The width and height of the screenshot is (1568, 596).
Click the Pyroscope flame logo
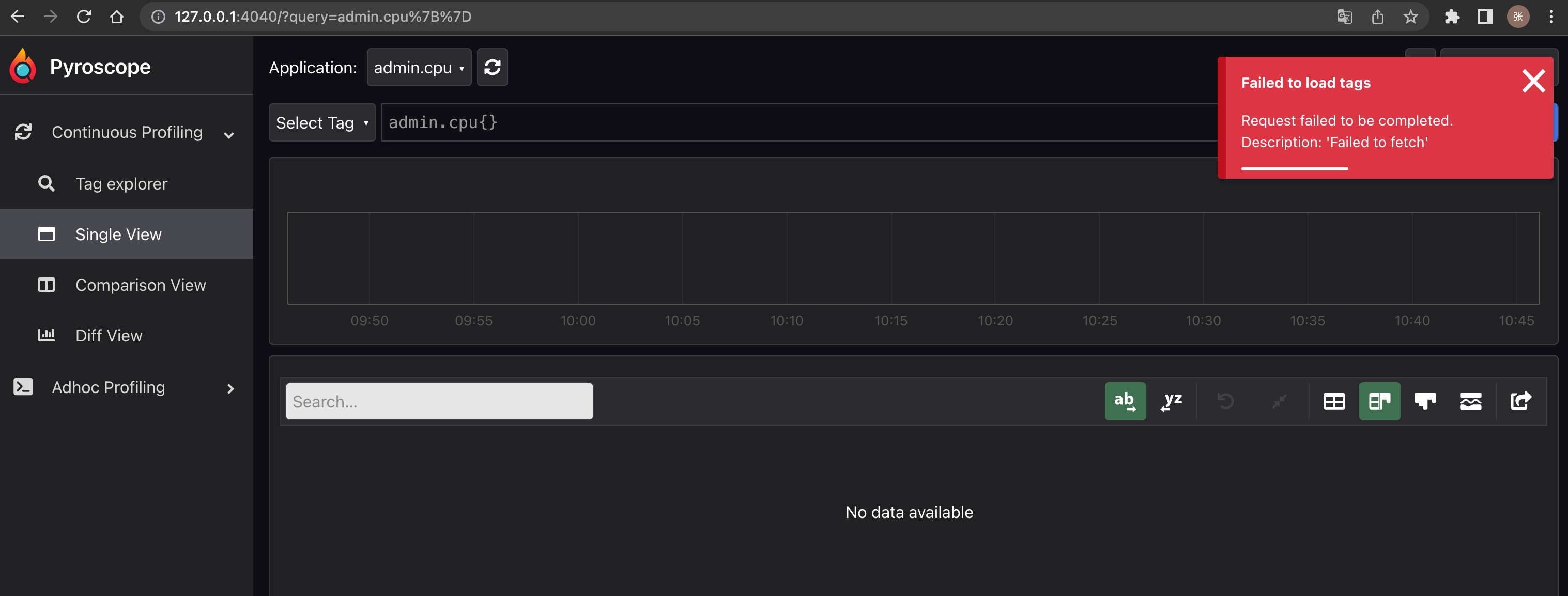pyautogui.click(x=23, y=66)
